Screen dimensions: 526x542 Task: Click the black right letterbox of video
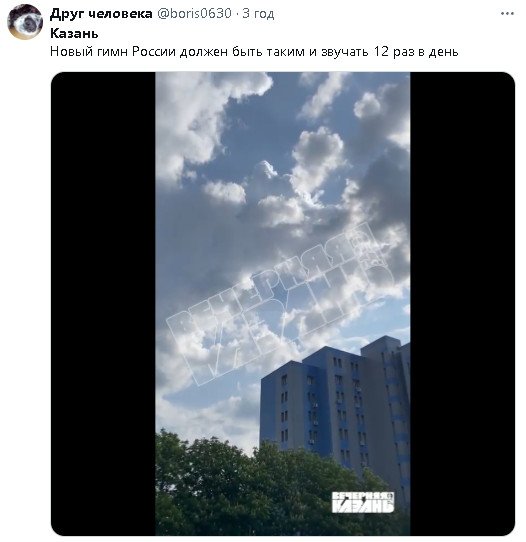(x=462, y=304)
